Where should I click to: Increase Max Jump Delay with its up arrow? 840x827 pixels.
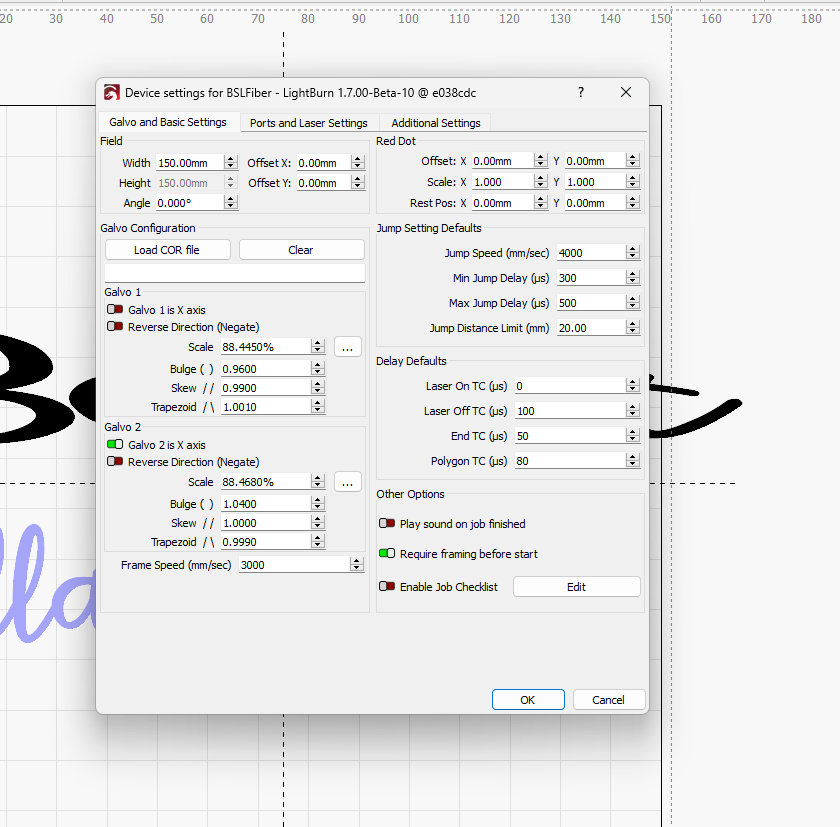click(x=633, y=299)
